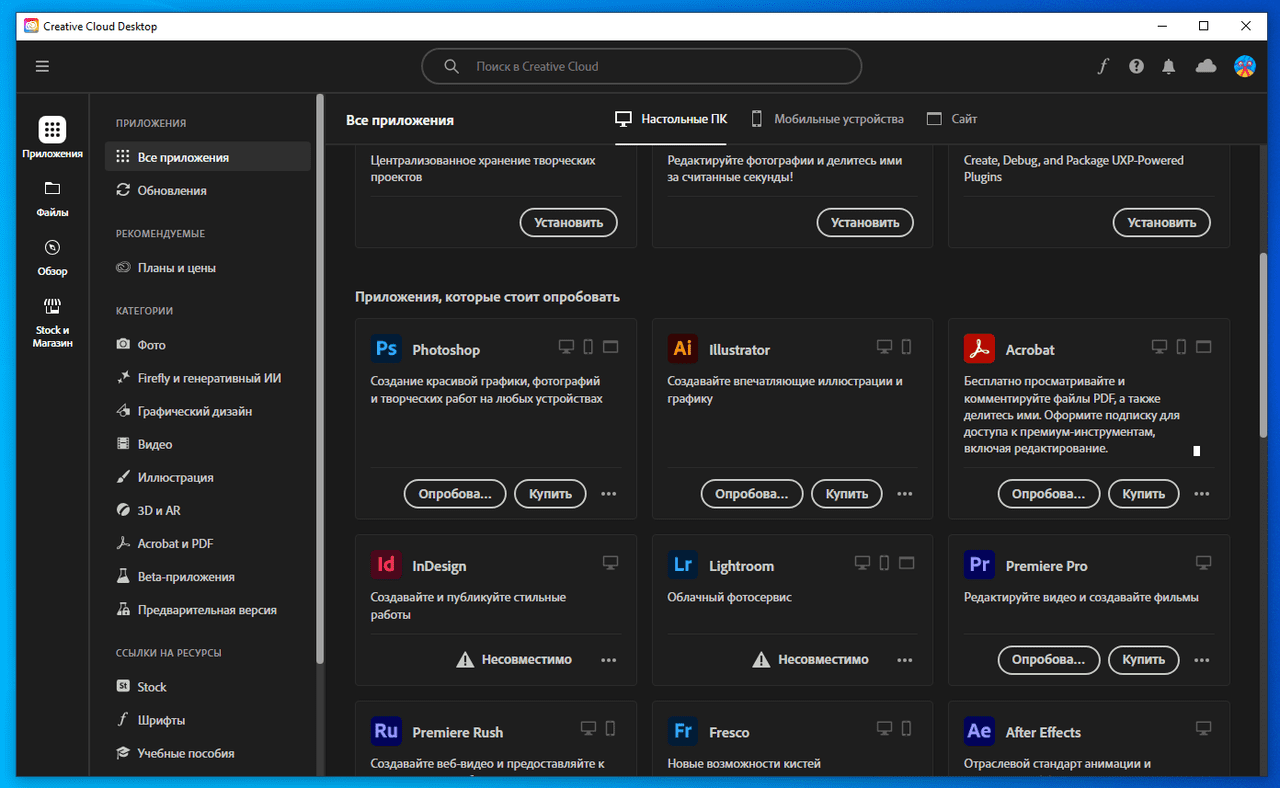Click the Photoshop Ps app icon

(386, 349)
